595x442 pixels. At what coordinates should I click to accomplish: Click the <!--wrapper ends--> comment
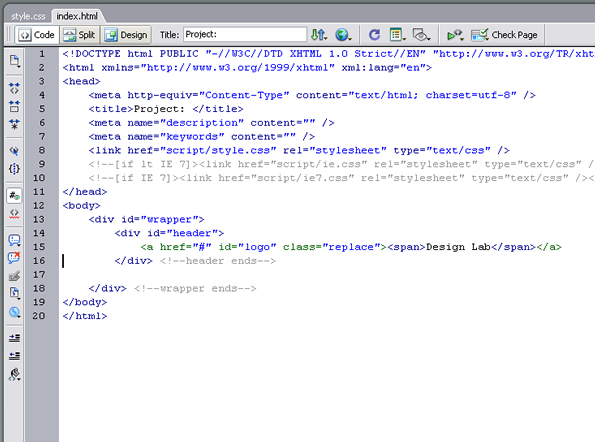(195, 288)
